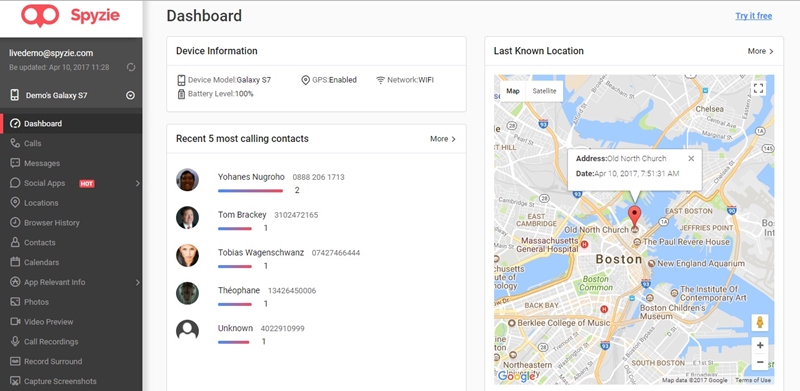This screenshot has height=391, width=800.
Task: Click the Street View pegman icon
Action: 760,322
